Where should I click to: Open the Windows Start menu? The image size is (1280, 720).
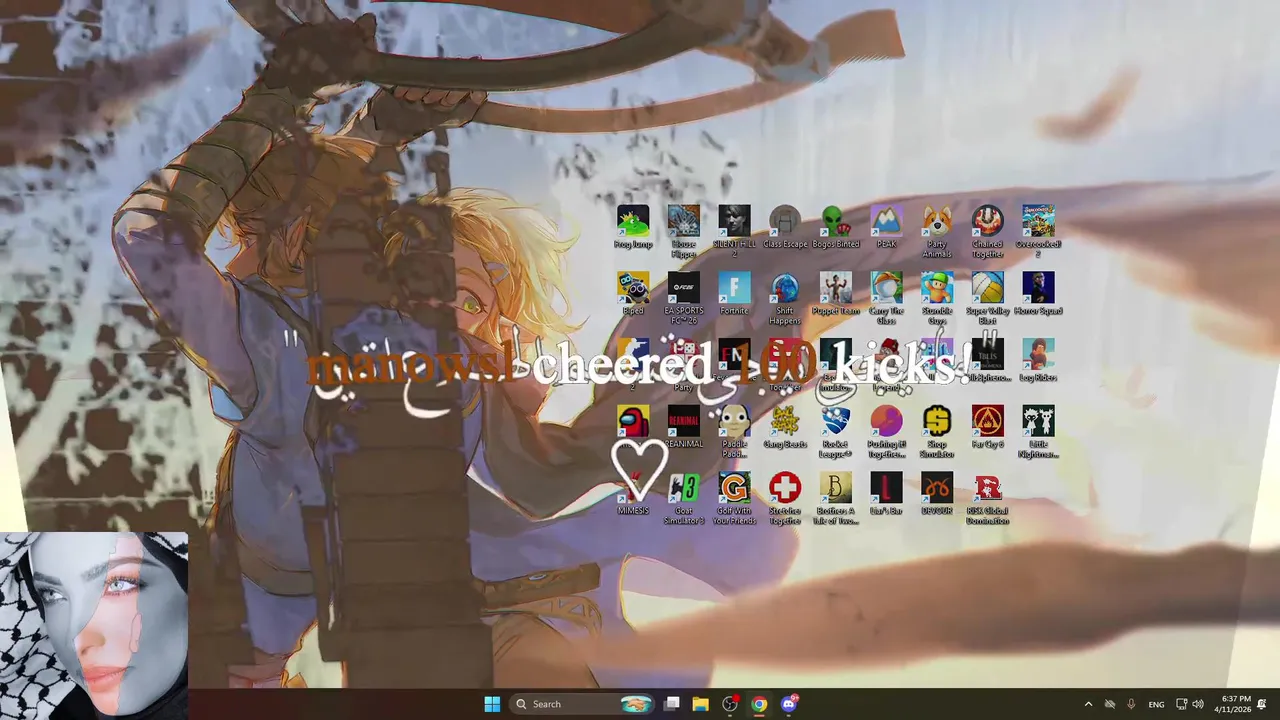click(x=492, y=704)
